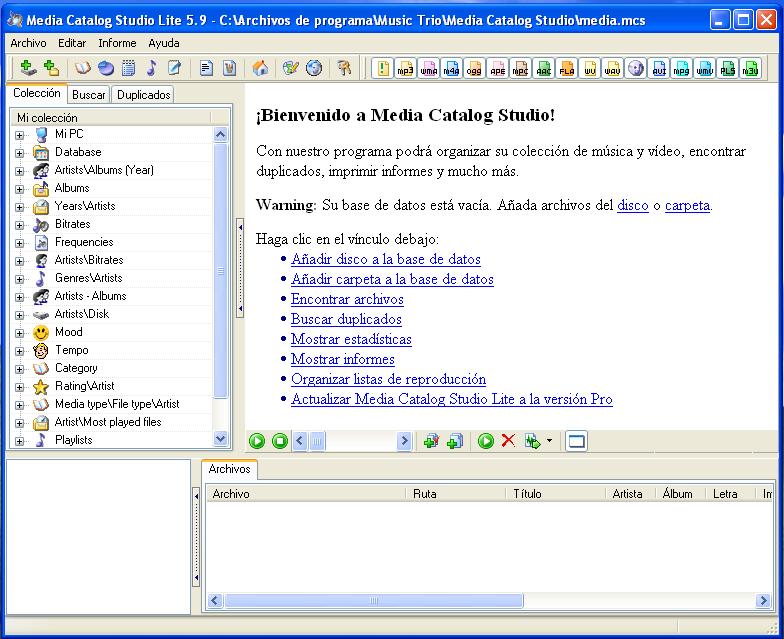The height and width of the screenshot is (639, 784).
Task: Toggle the mp3 file type filter
Action: point(406,68)
